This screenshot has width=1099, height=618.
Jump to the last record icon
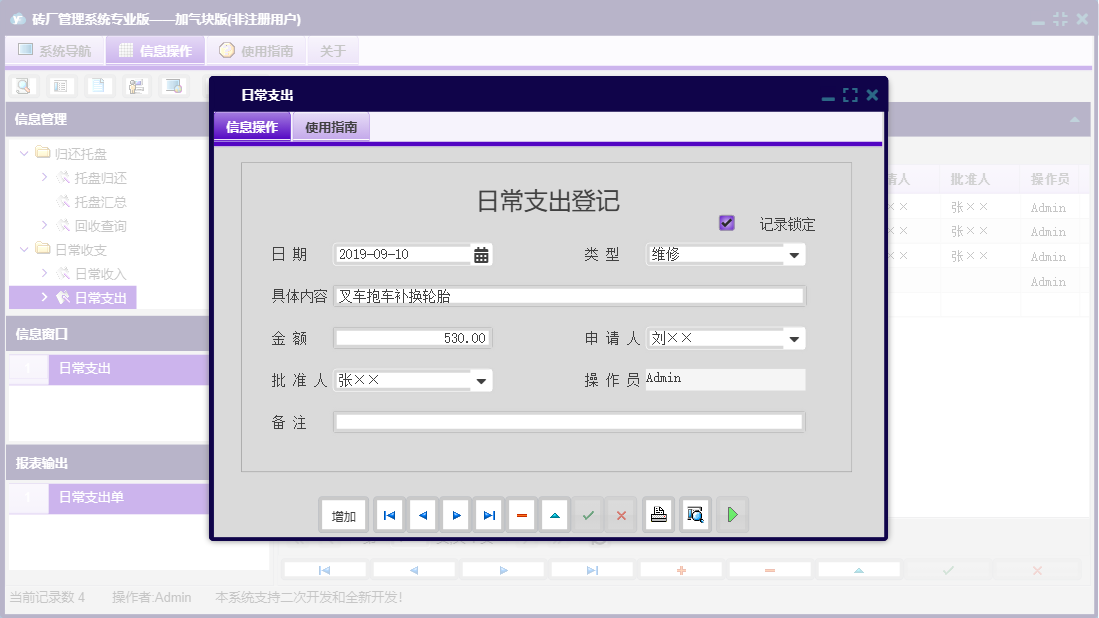pos(489,514)
